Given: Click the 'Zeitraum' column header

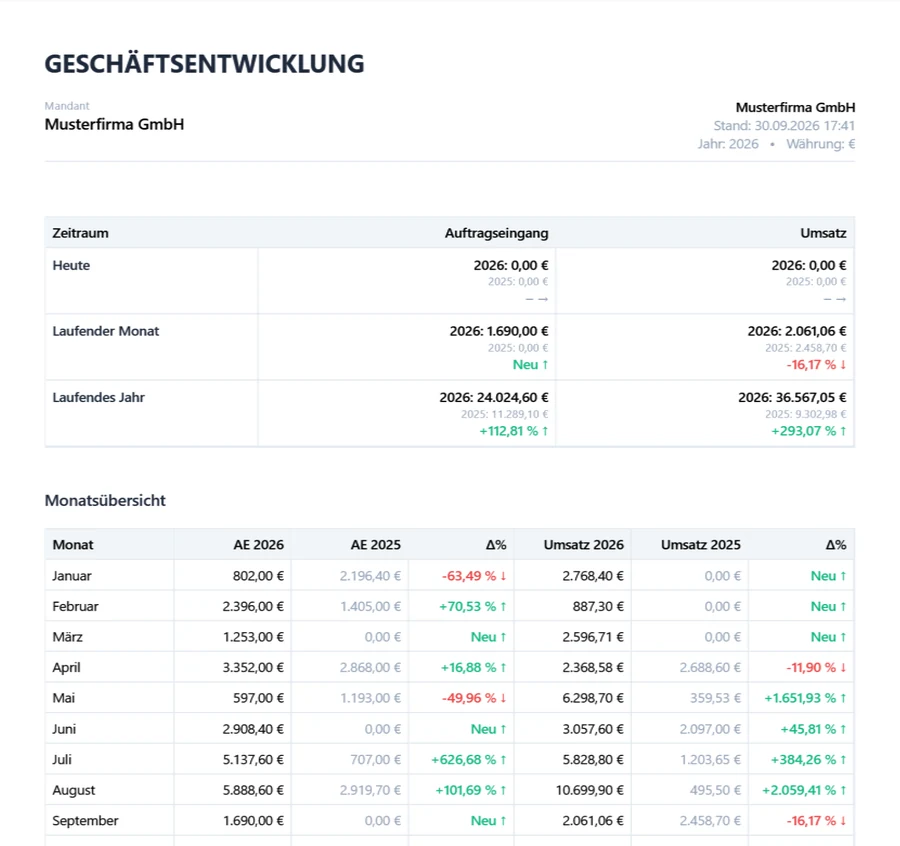Looking at the screenshot, I should [x=80, y=233].
